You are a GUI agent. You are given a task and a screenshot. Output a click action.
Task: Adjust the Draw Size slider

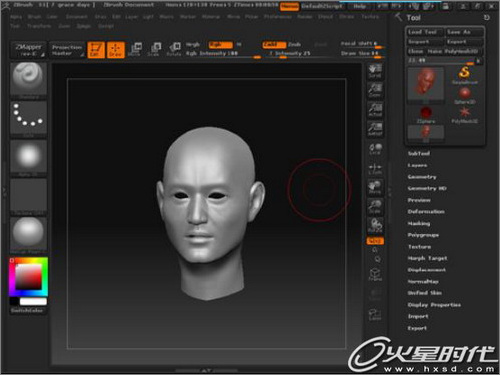(x=362, y=54)
